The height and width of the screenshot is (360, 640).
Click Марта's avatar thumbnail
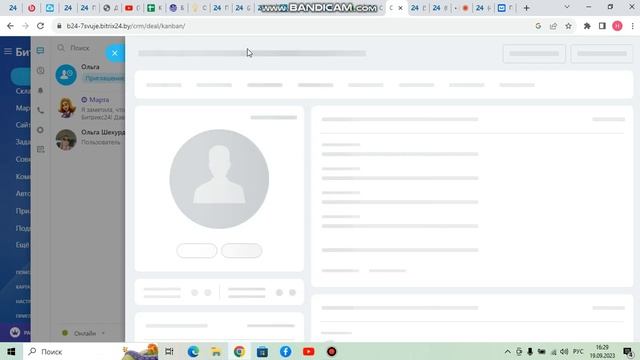66,108
